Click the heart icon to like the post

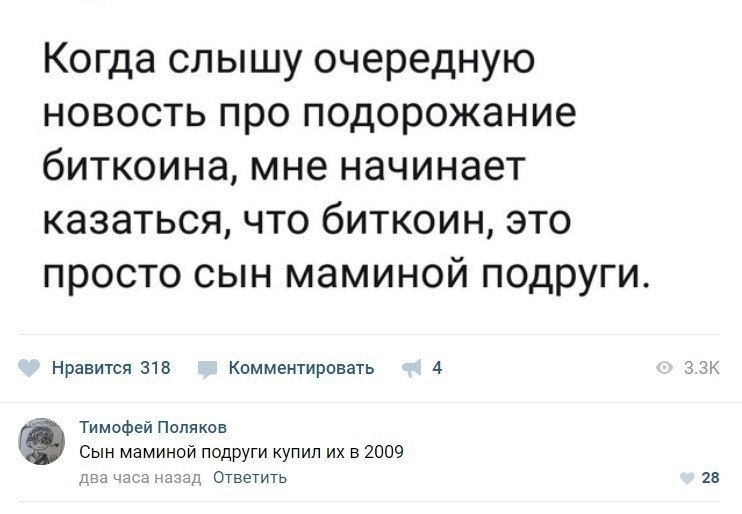point(29,368)
